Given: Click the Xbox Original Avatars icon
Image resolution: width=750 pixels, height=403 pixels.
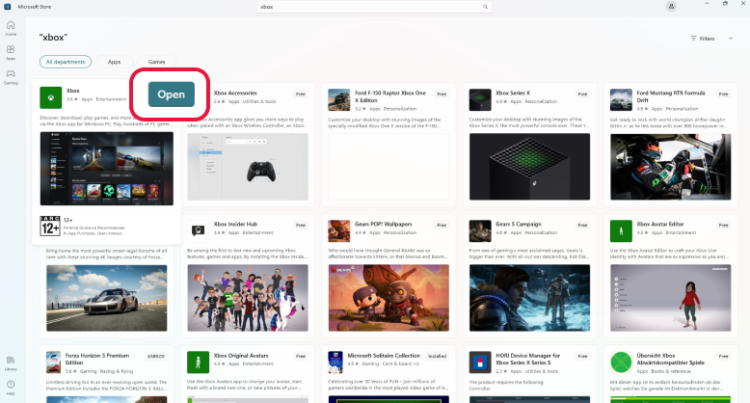Looking at the screenshot, I should [198, 362].
